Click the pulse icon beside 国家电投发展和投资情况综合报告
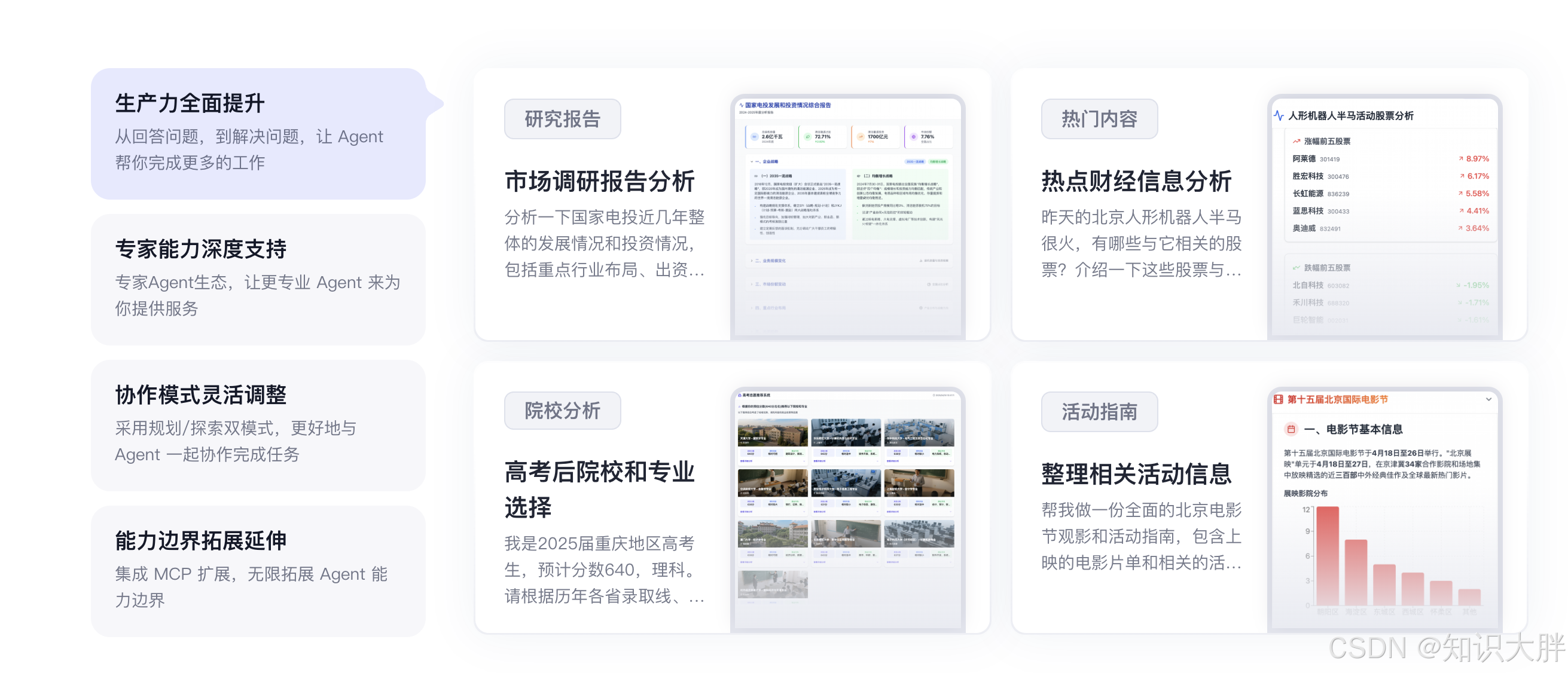Screen dimensions: 1568x673 click(x=741, y=105)
